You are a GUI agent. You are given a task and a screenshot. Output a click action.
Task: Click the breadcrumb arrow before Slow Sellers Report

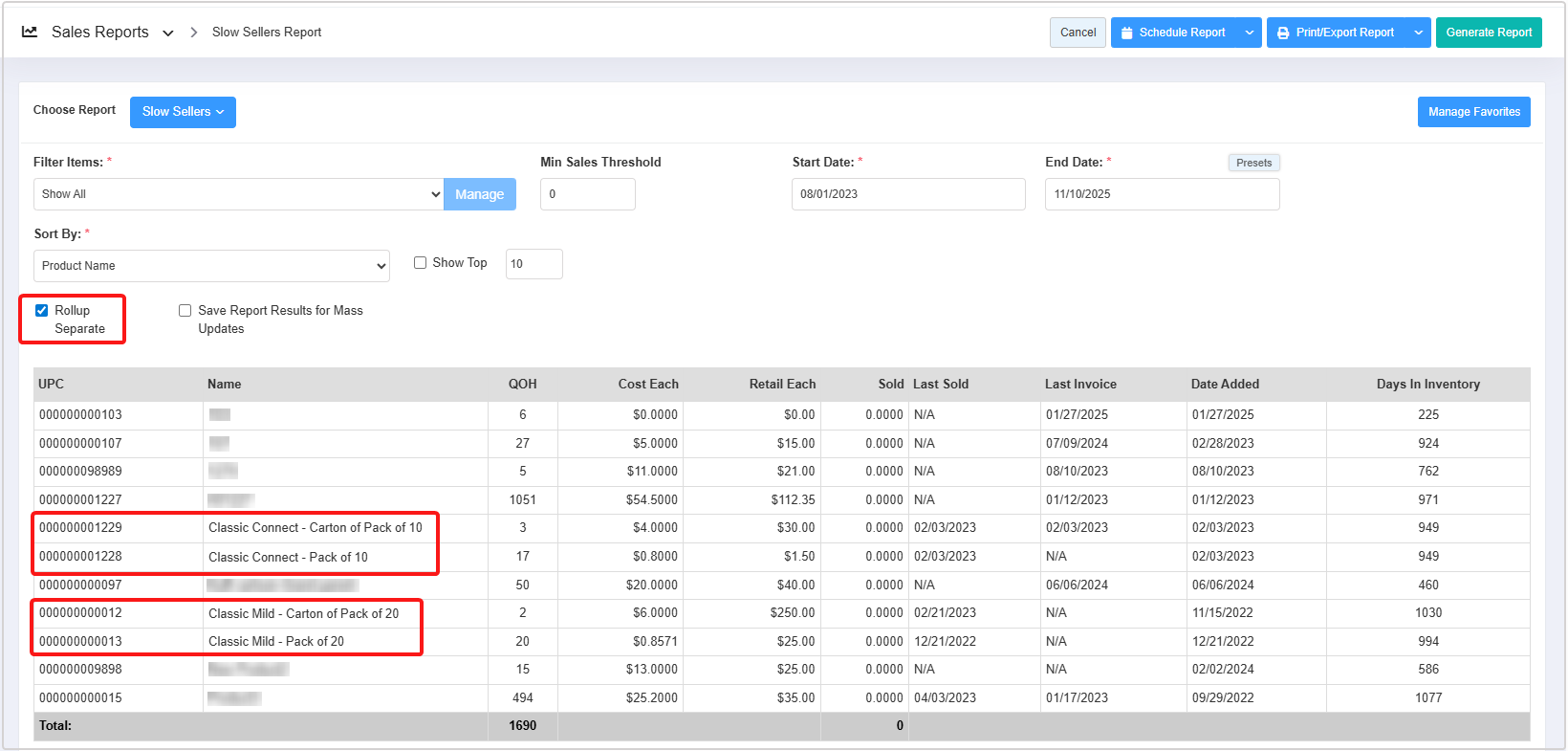click(x=193, y=33)
